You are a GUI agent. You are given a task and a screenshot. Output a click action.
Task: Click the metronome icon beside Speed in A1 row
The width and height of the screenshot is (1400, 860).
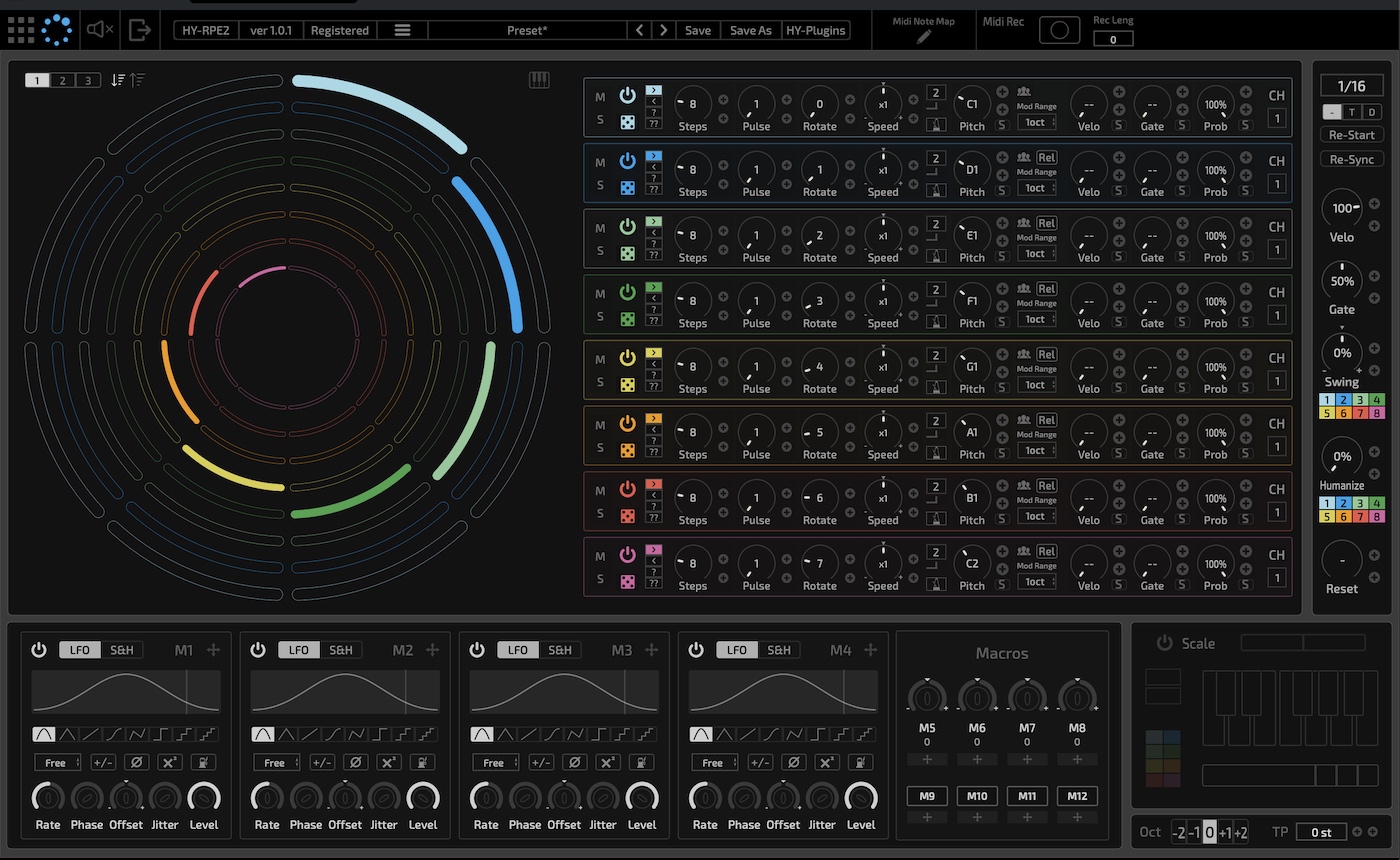(x=935, y=451)
